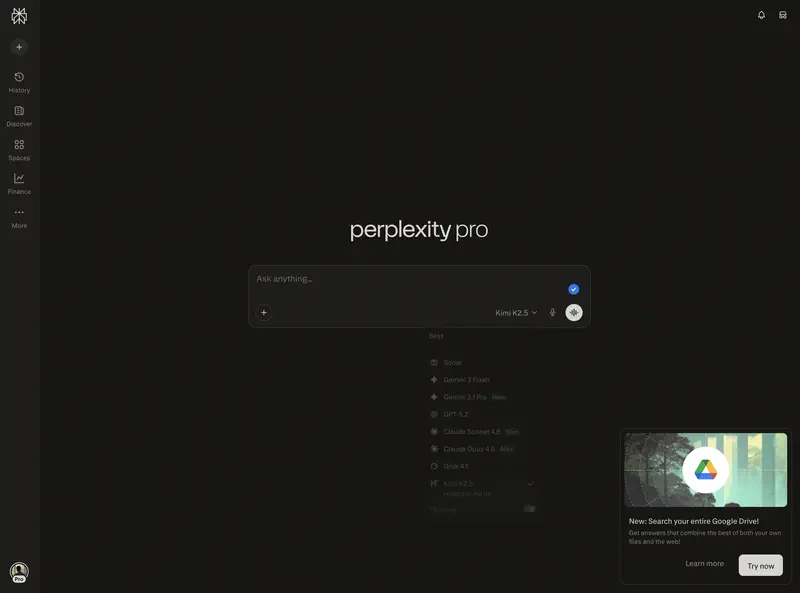The image size is (800, 593).
Task: Open the Kimi K2.5 model dropdown
Action: (514, 313)
